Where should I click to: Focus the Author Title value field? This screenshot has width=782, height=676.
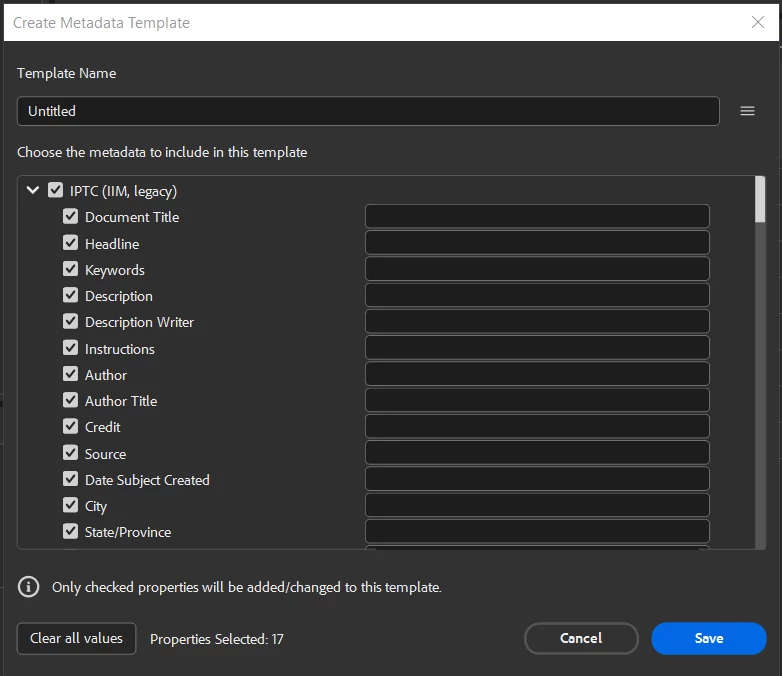pyautogui.click(x=537, y=400)
